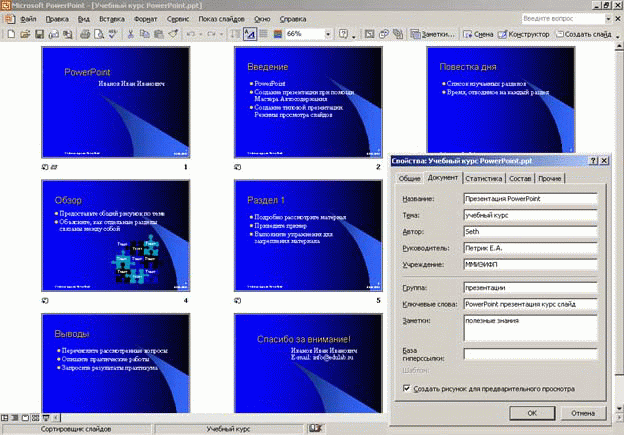Click the 'Введите вопрос' help search box

click(x=563, y=19)
